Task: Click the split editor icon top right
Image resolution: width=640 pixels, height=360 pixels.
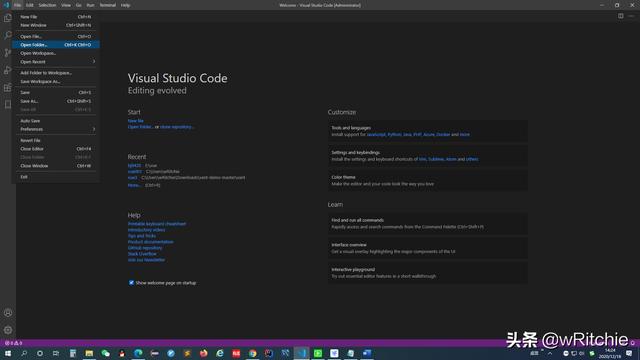Action: coord(620,16)
